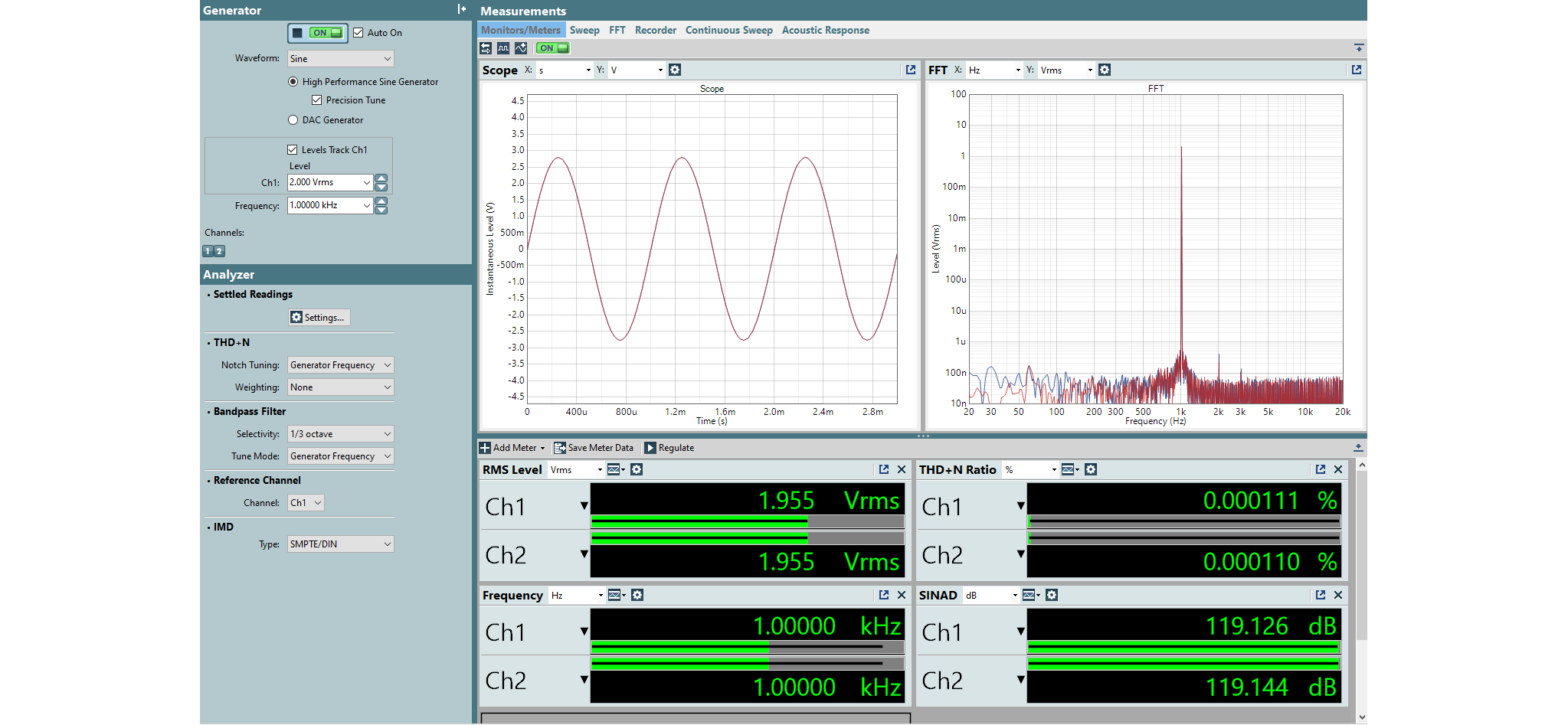The image size is (1568, 725).
Task: Expand the THD+N Weighting dropdown
Action: tap(340, 387)
